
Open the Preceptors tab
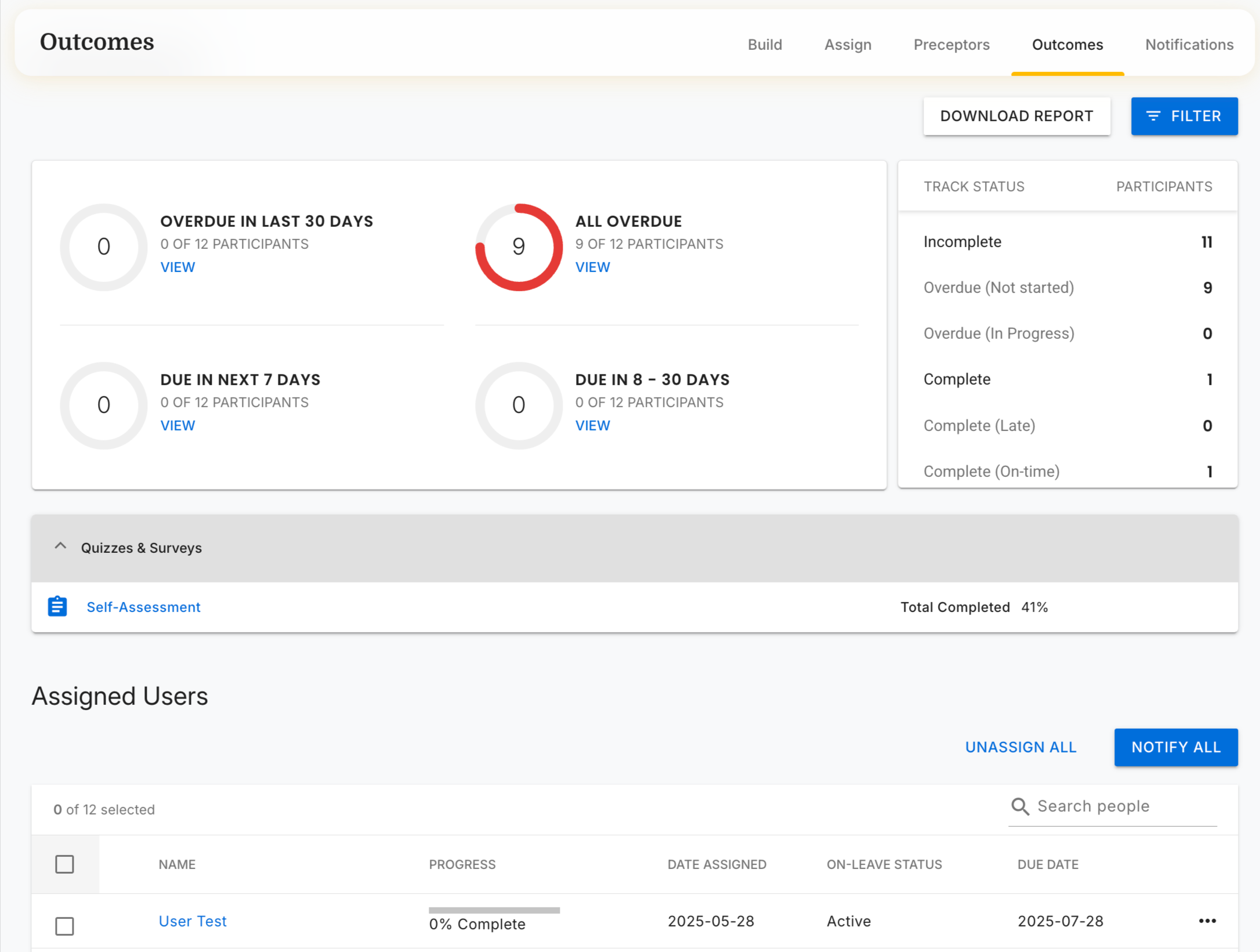point(951,45)
